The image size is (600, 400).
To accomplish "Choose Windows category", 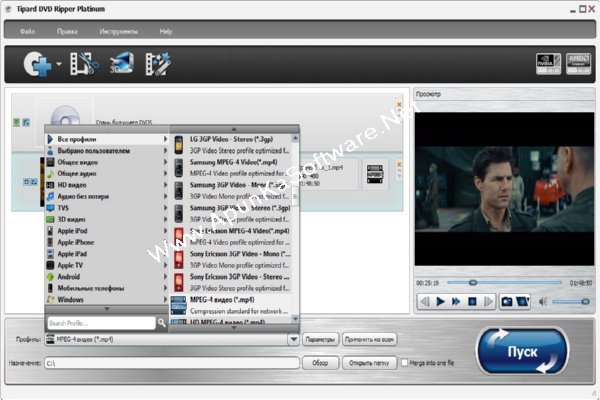I will coord(107,299).
